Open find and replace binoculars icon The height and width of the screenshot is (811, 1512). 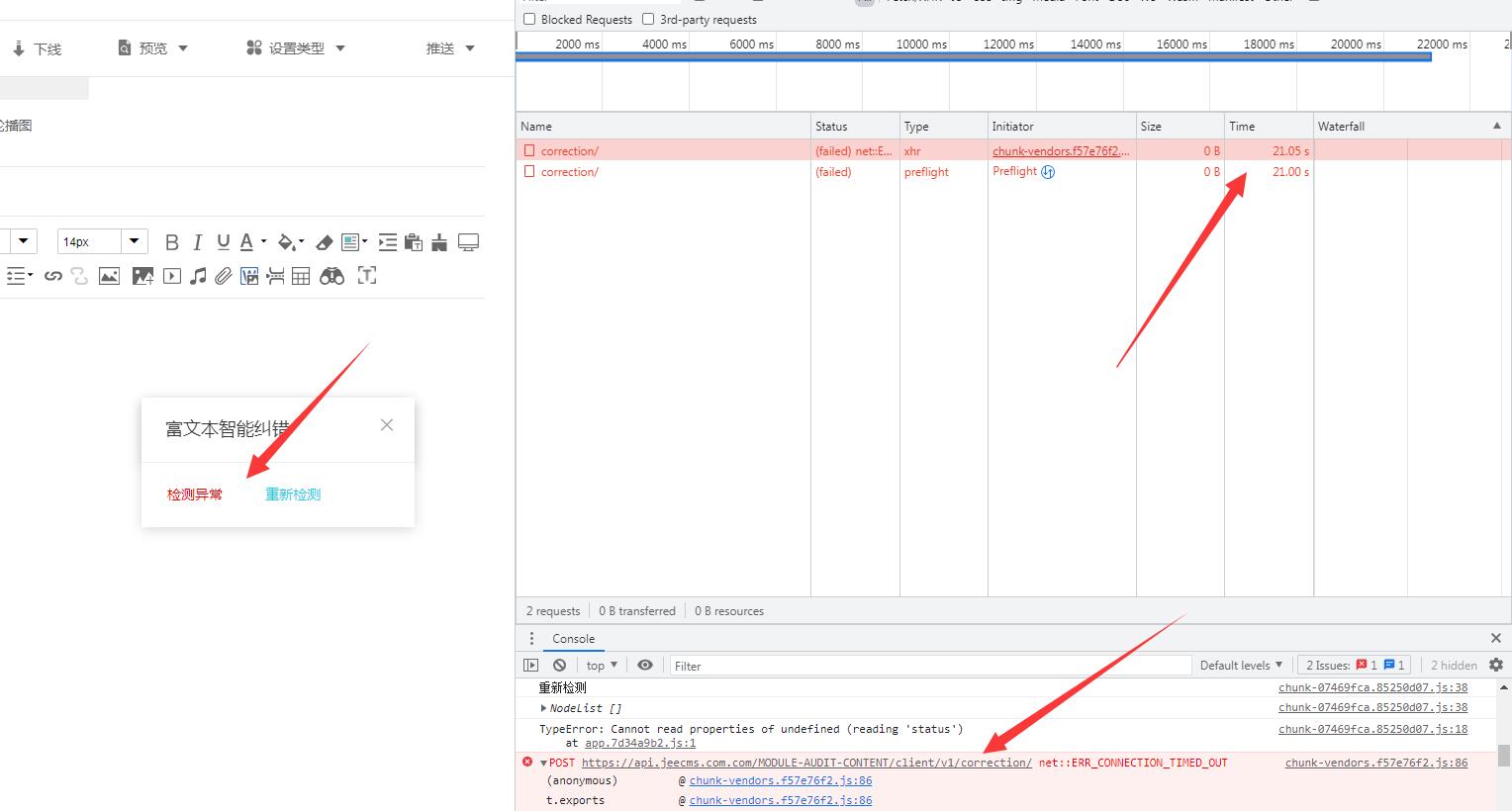click(x=331, y=276)
